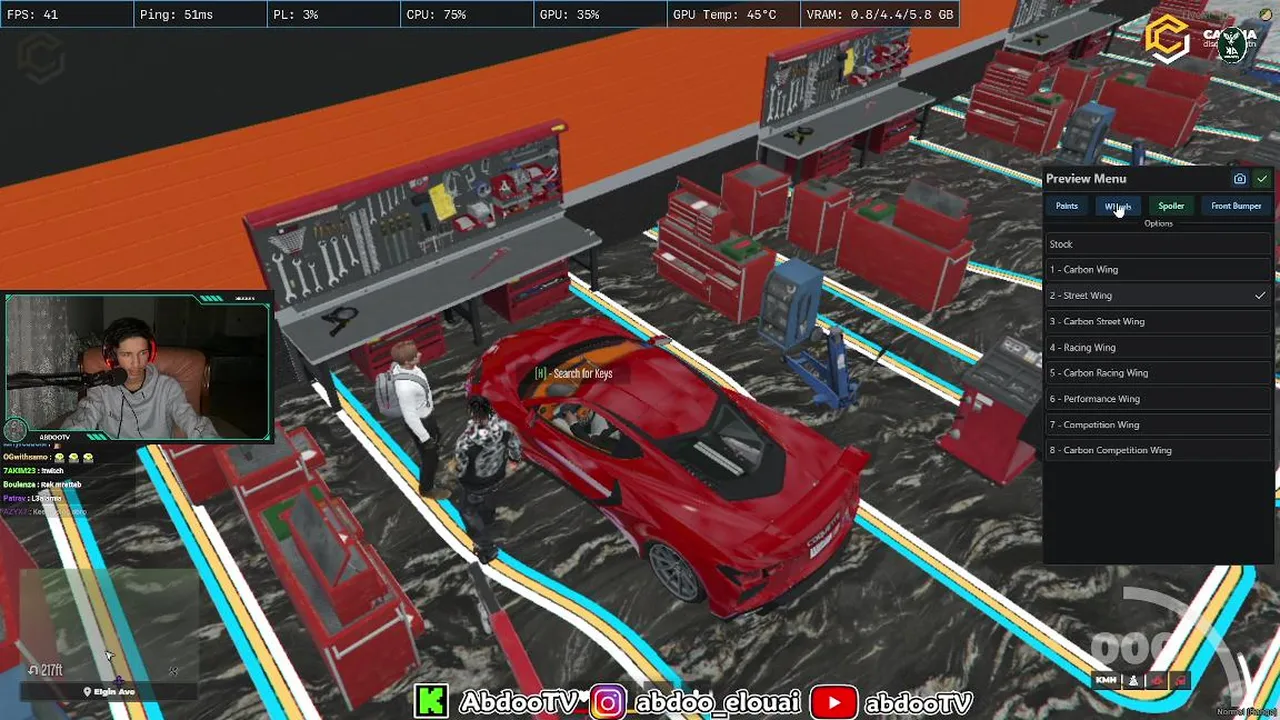Select 5 - Carbon Racing Wing
The height and width of the screenshot is (720, 1280).
[x=1159, y=373]
